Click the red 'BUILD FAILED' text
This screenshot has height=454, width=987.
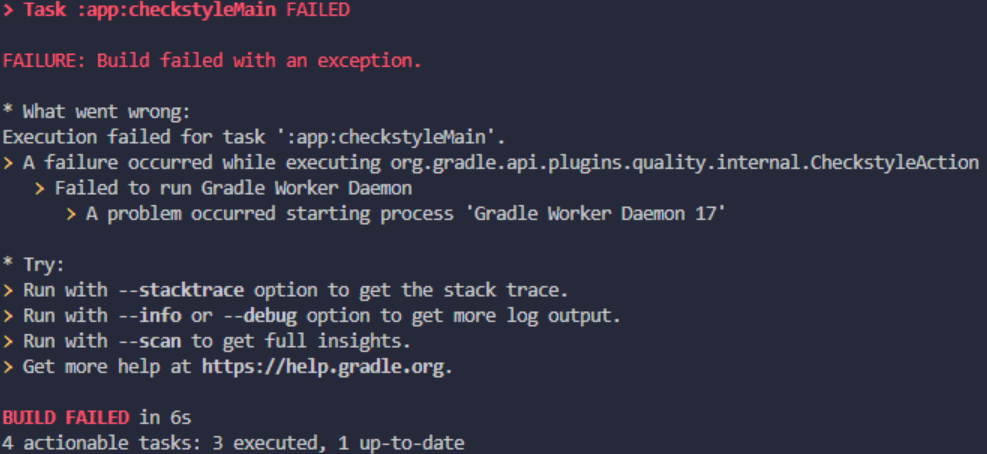[65, 417]
